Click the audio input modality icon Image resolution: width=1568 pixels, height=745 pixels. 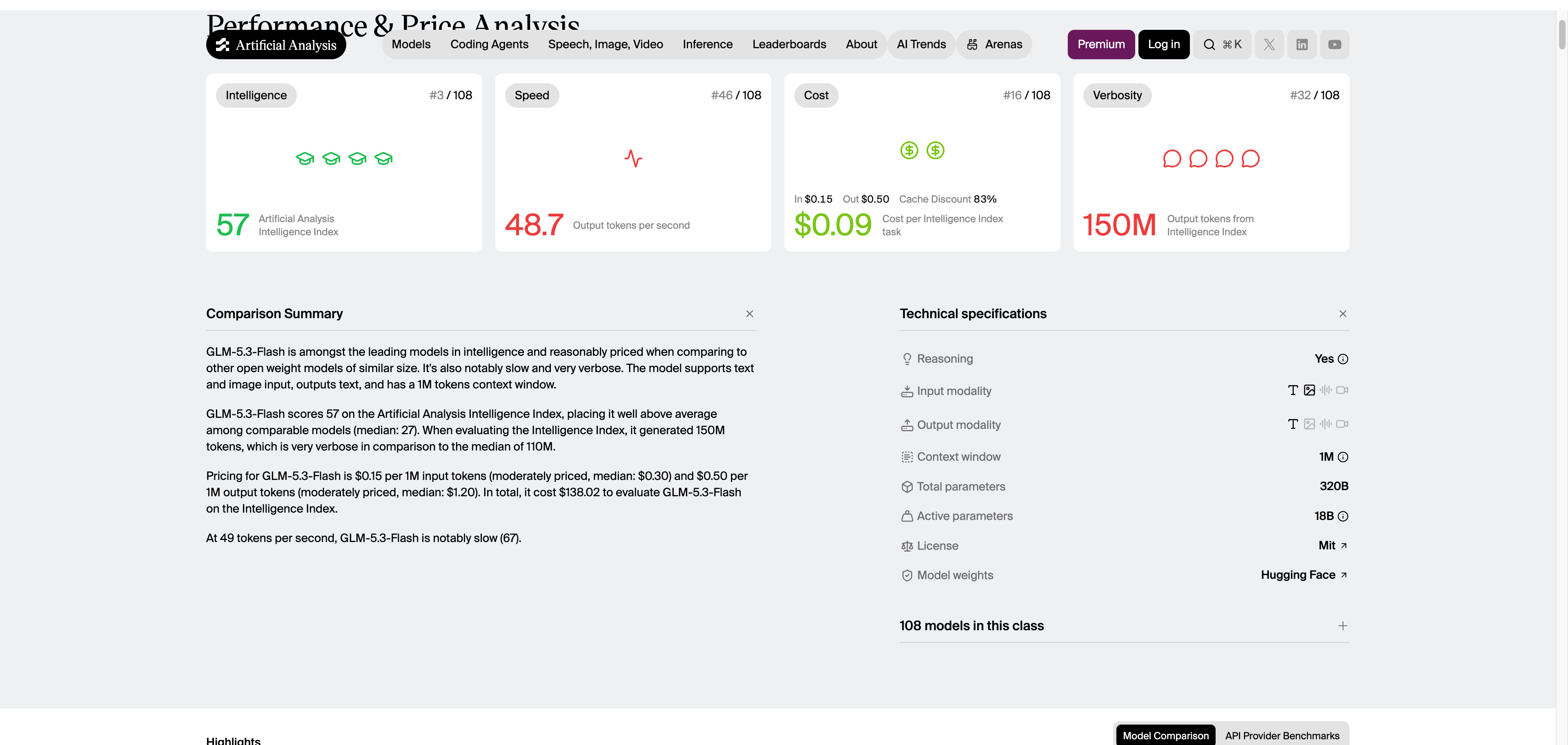pos(1326,390)
